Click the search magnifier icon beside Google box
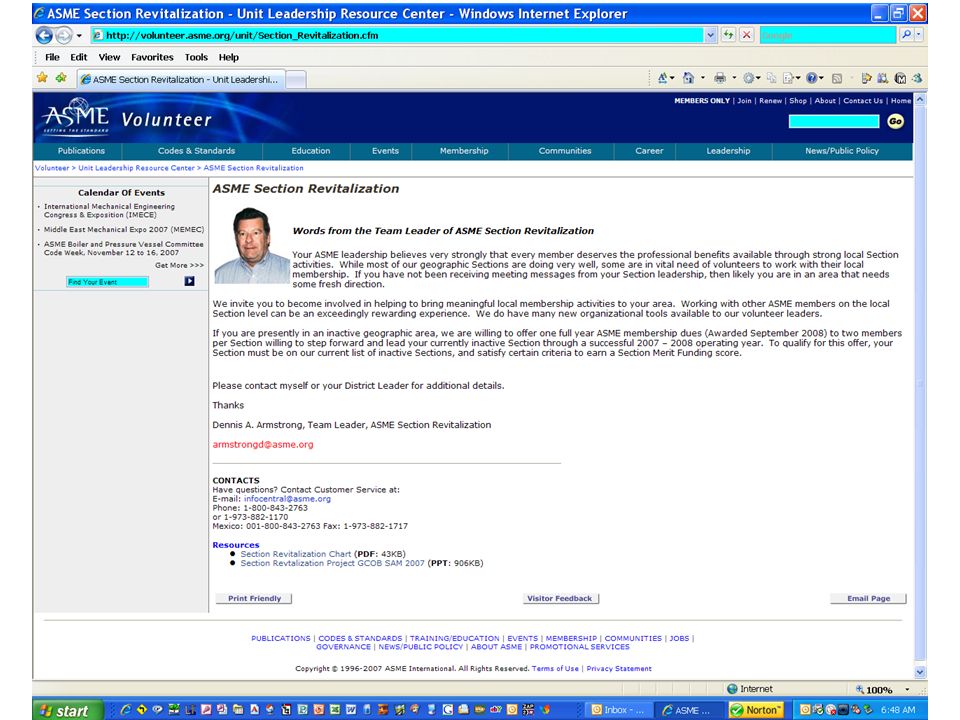 tap(906, 35)
